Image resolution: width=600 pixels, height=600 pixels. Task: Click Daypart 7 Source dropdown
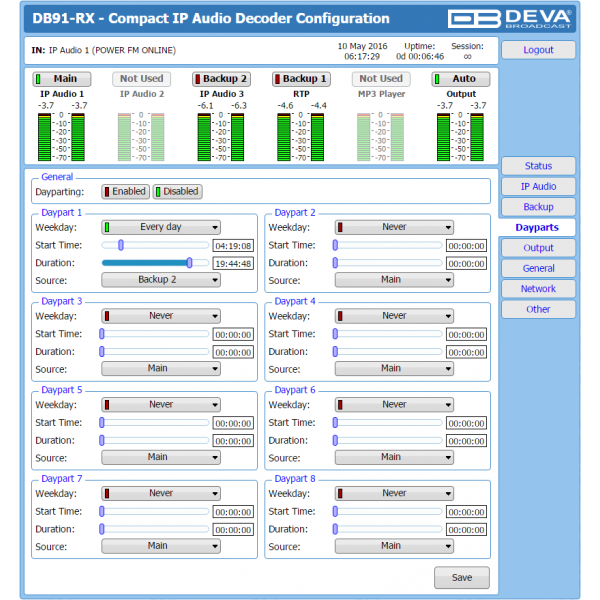pyautogui.click(x=161, y=546)
